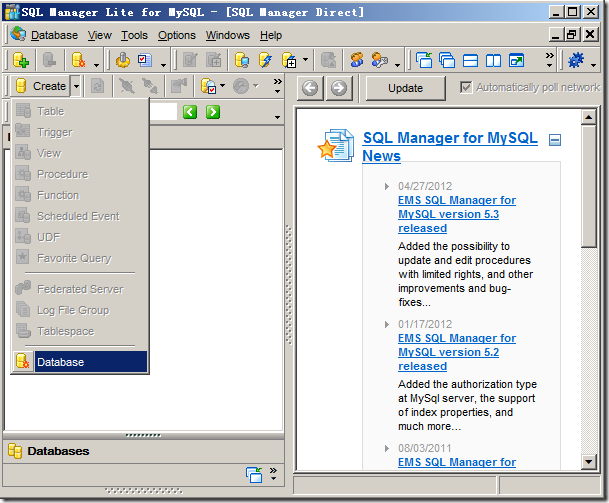Open the Windows menu
The height and width of the screenshot is (503, 609).
click(228, 35)
